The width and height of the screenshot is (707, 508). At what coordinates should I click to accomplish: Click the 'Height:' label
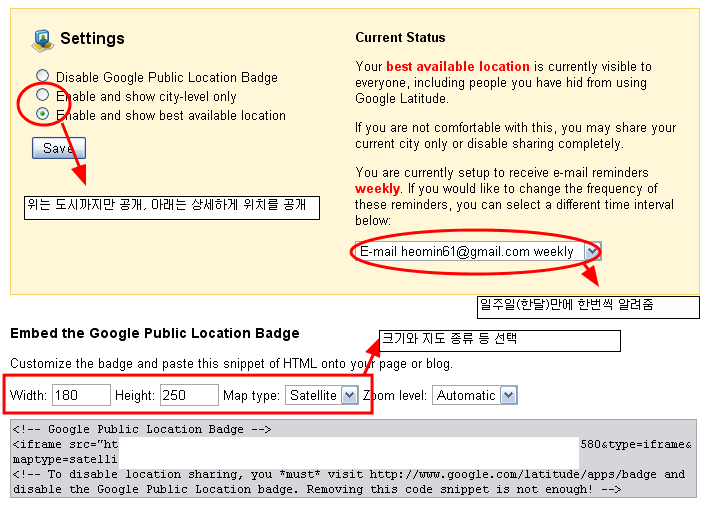pos(135,395)
